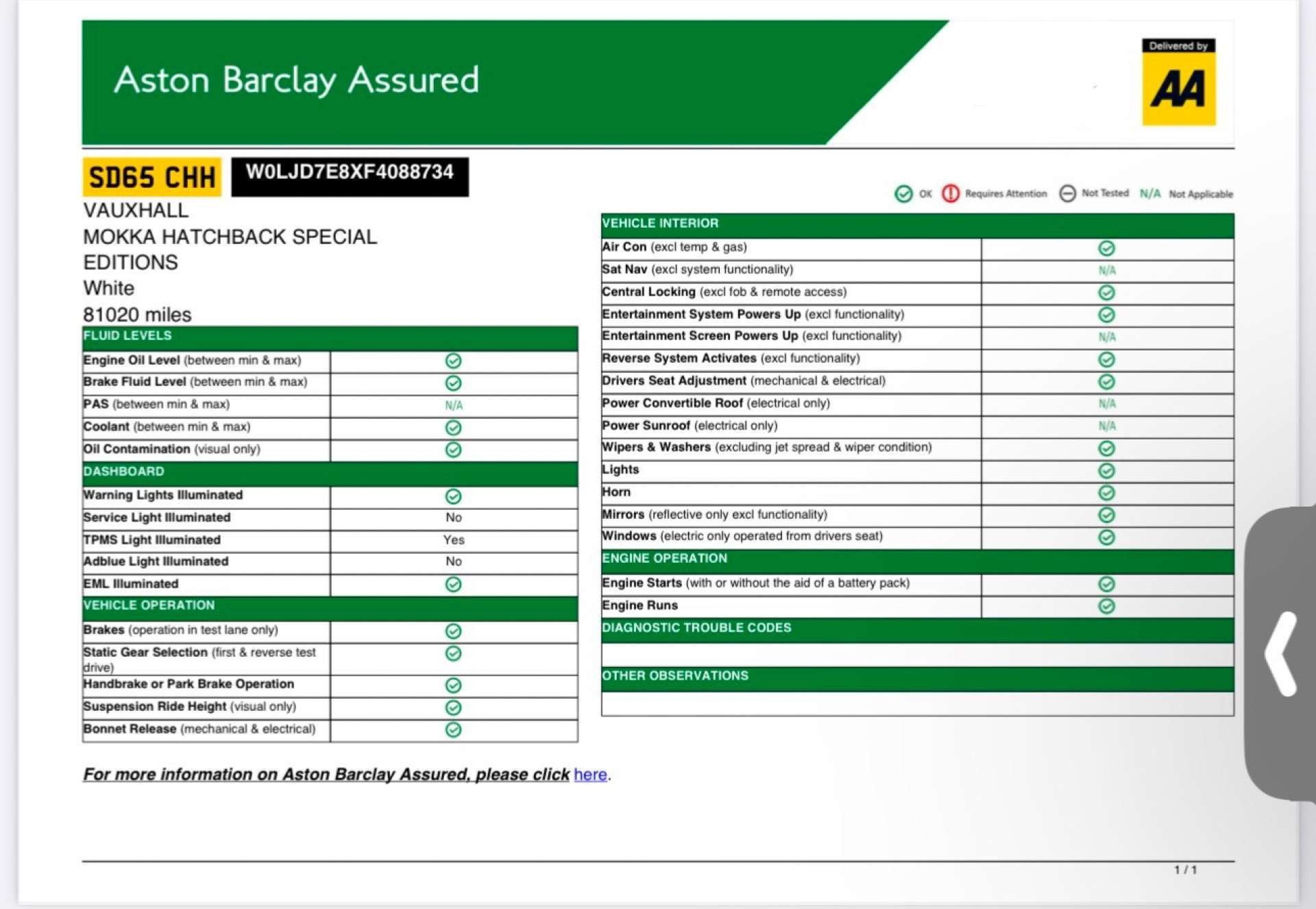Click the red Requires Attention legend icon
The width and height of the screenshot is (1316, 909).
tap(950, 194)
